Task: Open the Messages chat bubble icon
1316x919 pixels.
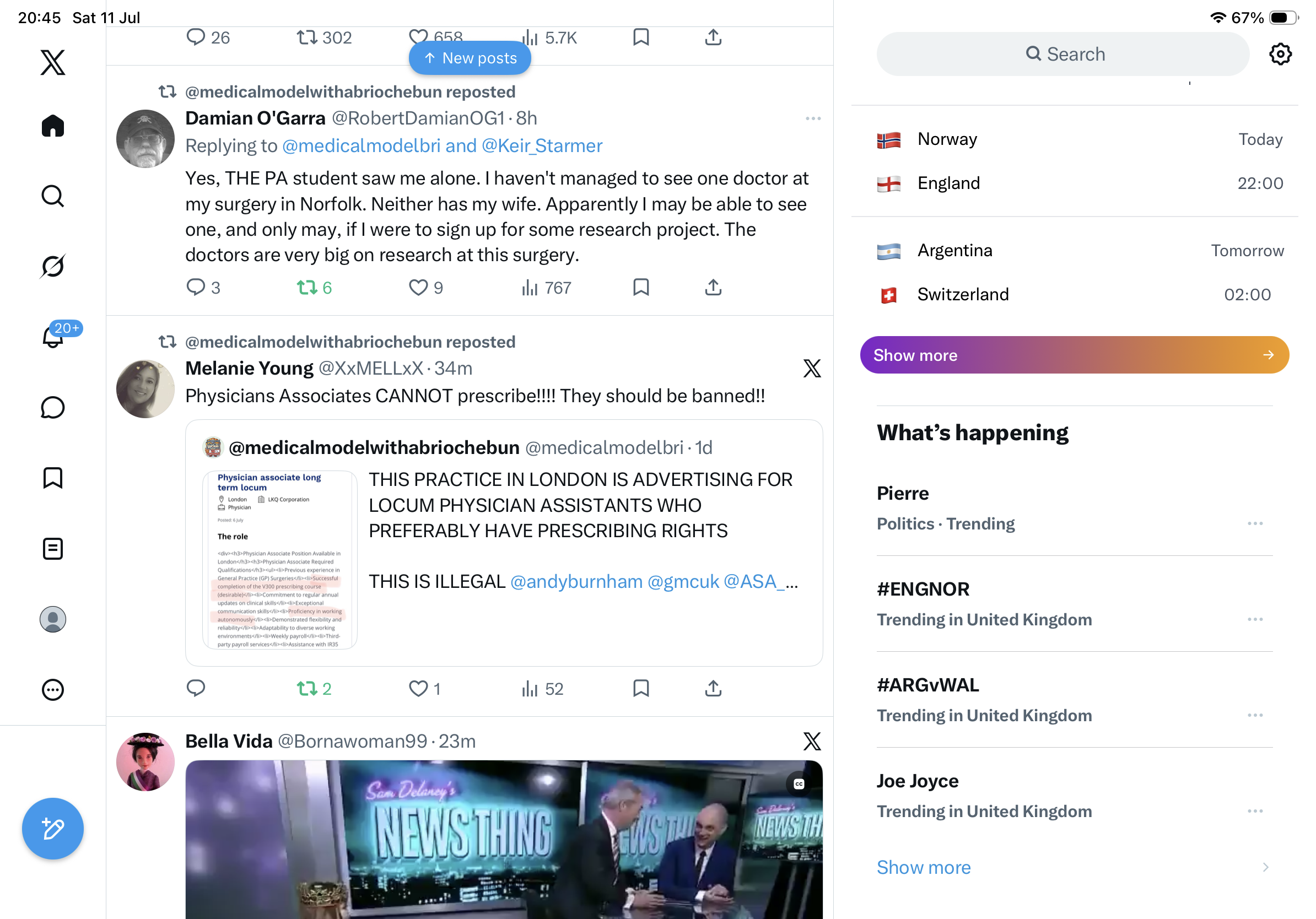Action: point(53,407)
